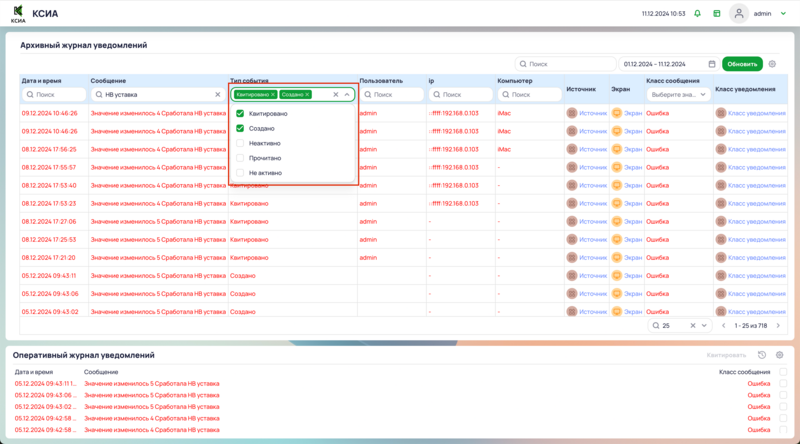Check the 'Прочитано' option in dropdown
800x444 pixels.
240,158
